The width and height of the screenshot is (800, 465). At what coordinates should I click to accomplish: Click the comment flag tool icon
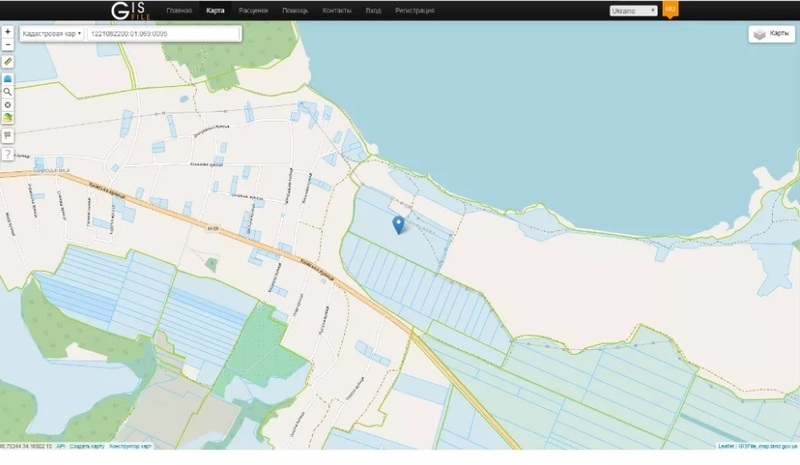click(8, 135)
